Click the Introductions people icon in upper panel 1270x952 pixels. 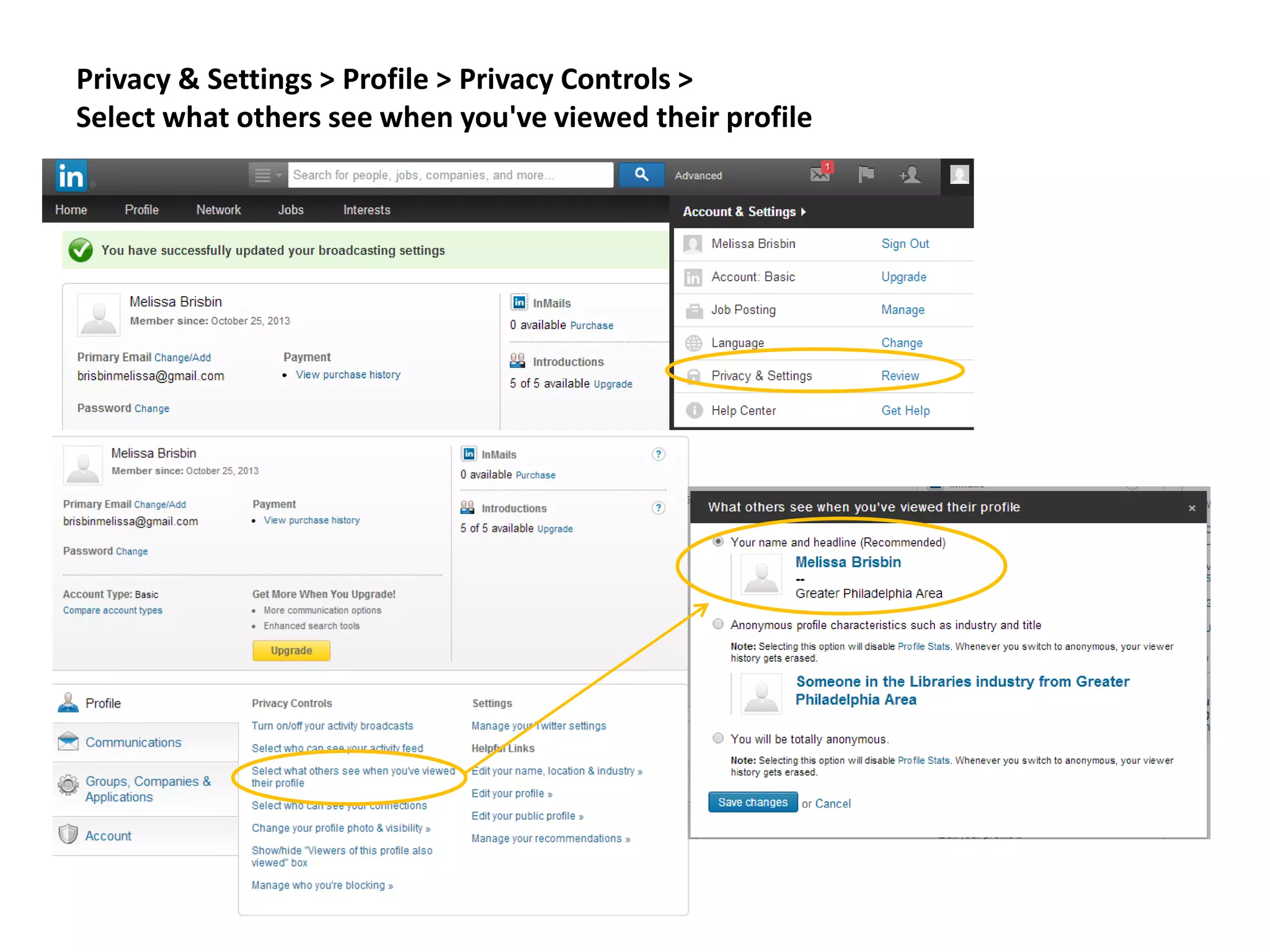point(517,361)
